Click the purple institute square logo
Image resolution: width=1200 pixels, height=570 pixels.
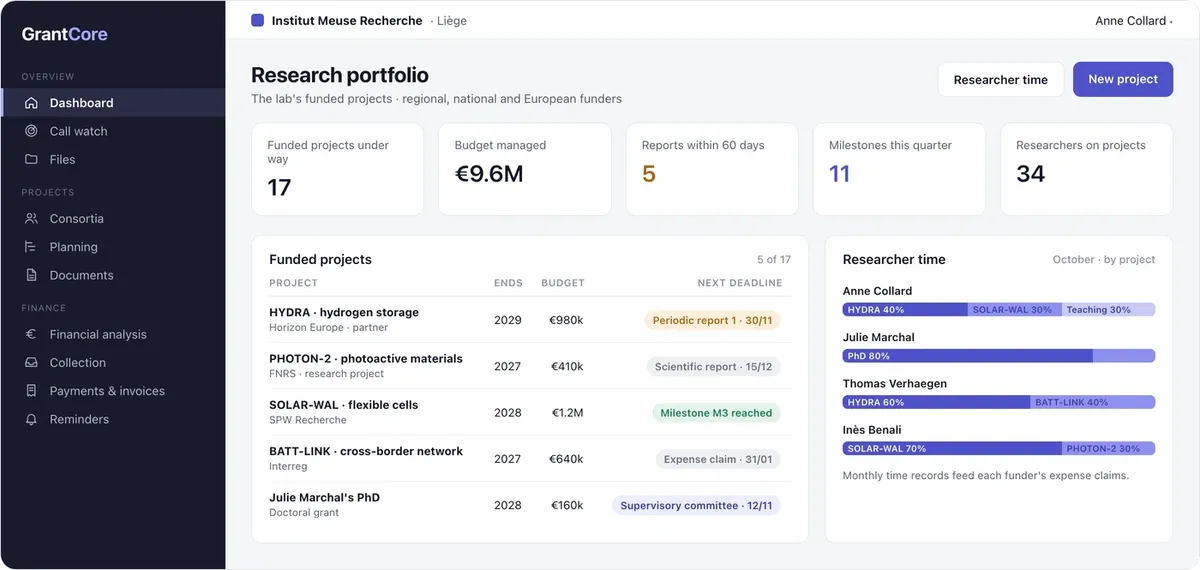pyautogui.click(x=258, y=20)
